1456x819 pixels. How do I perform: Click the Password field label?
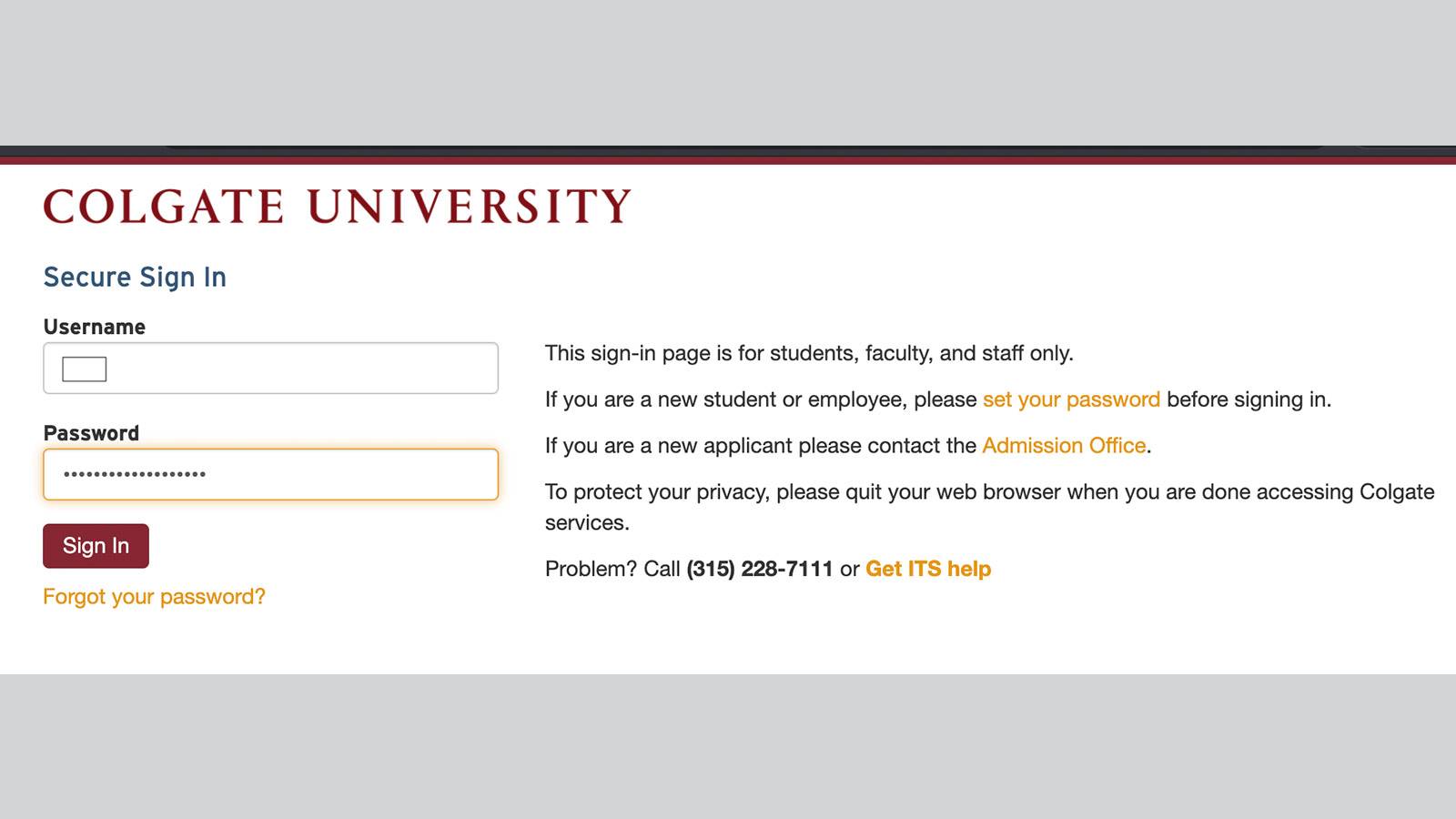[x=91, y=433]
